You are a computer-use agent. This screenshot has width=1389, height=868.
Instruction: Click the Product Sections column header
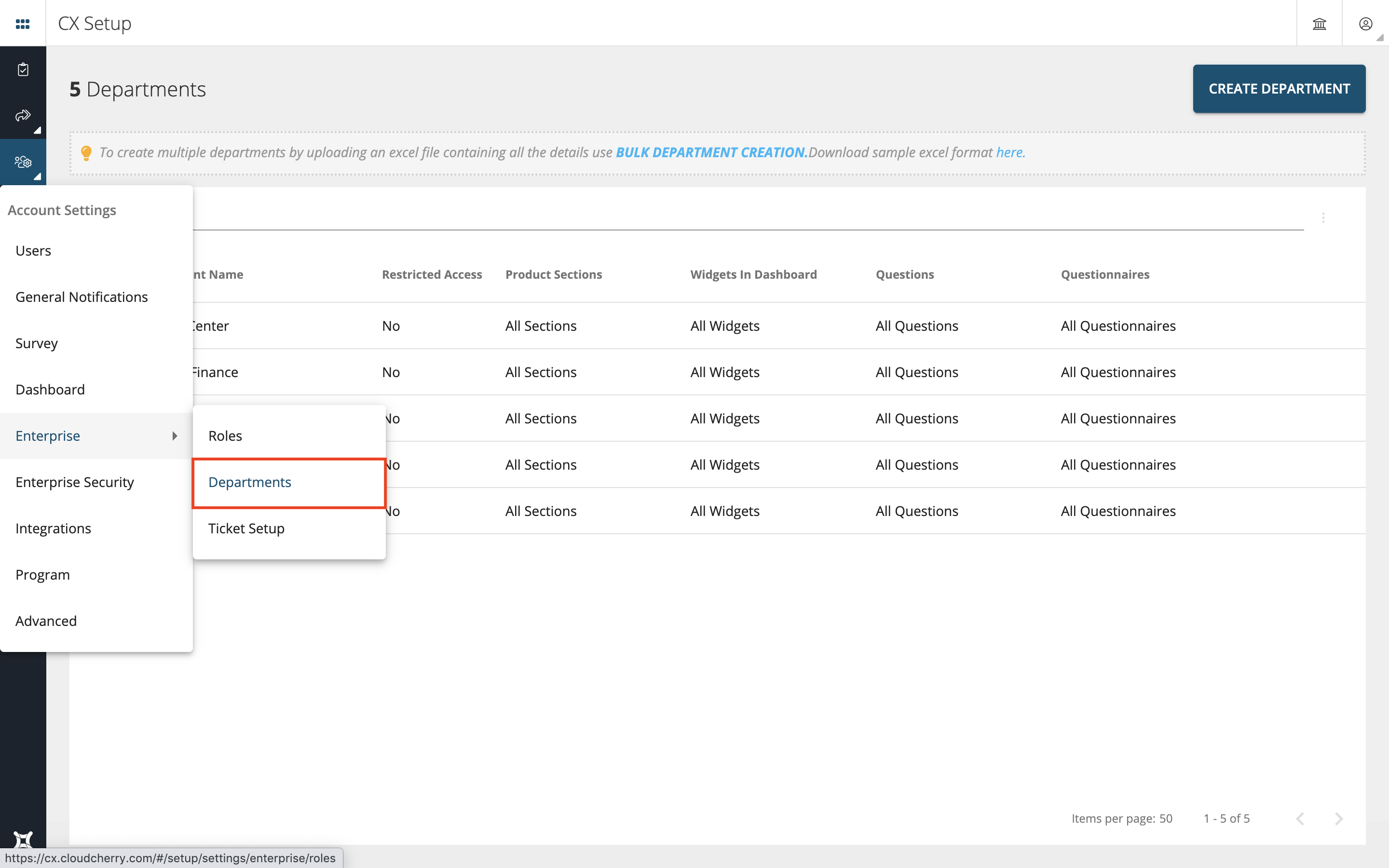553,274
